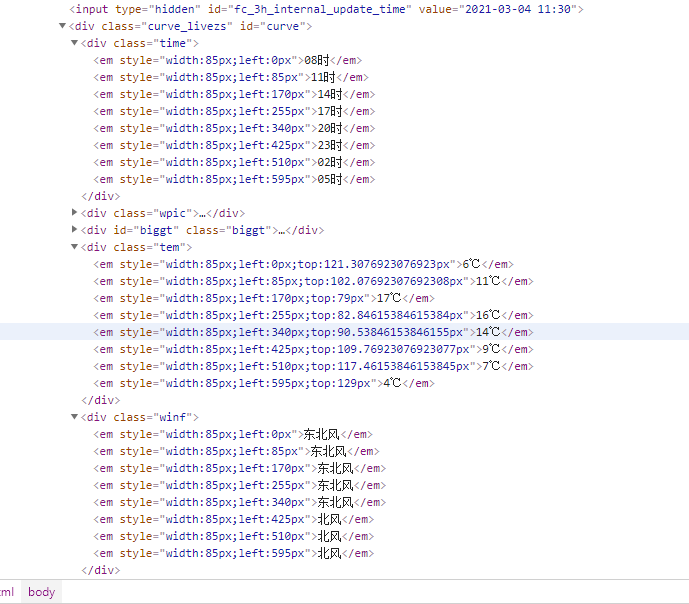Expand the div id biggt node

coord(74,230)
